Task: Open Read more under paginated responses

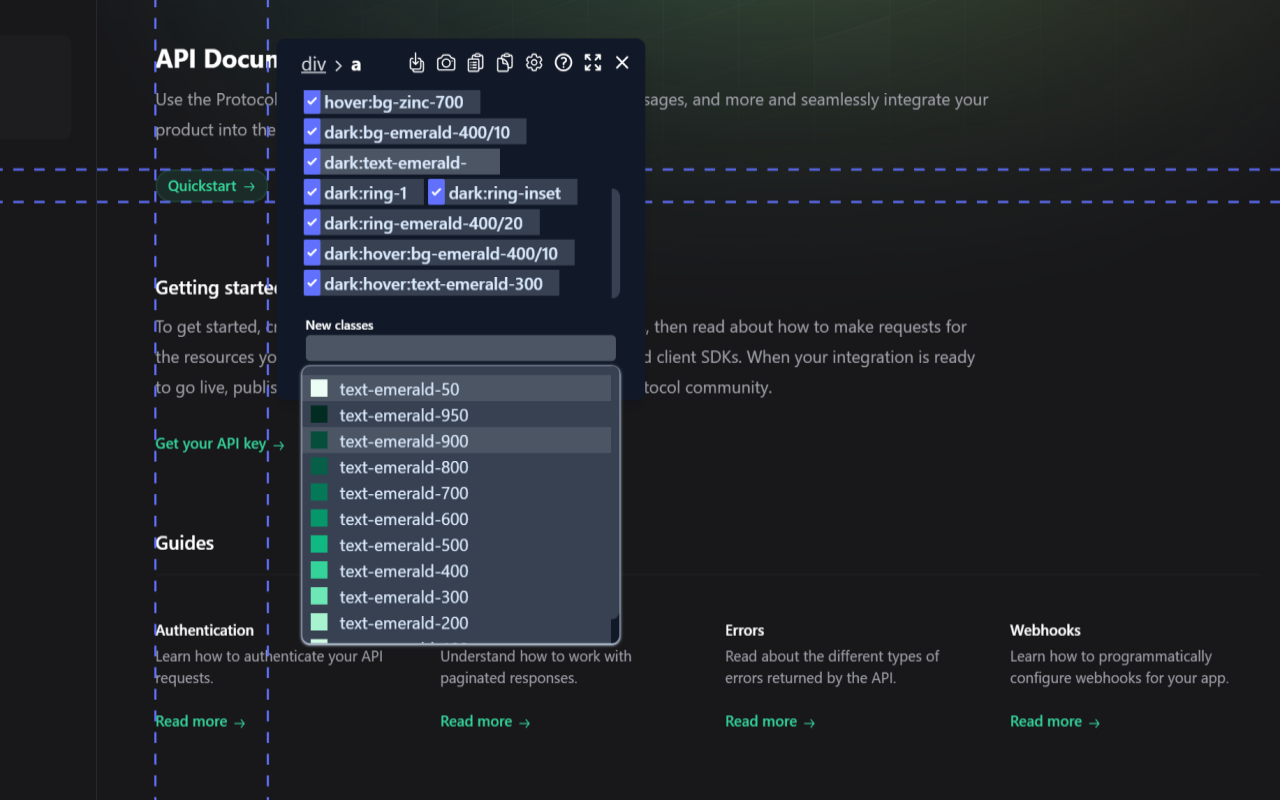Action: pos(485,722)
